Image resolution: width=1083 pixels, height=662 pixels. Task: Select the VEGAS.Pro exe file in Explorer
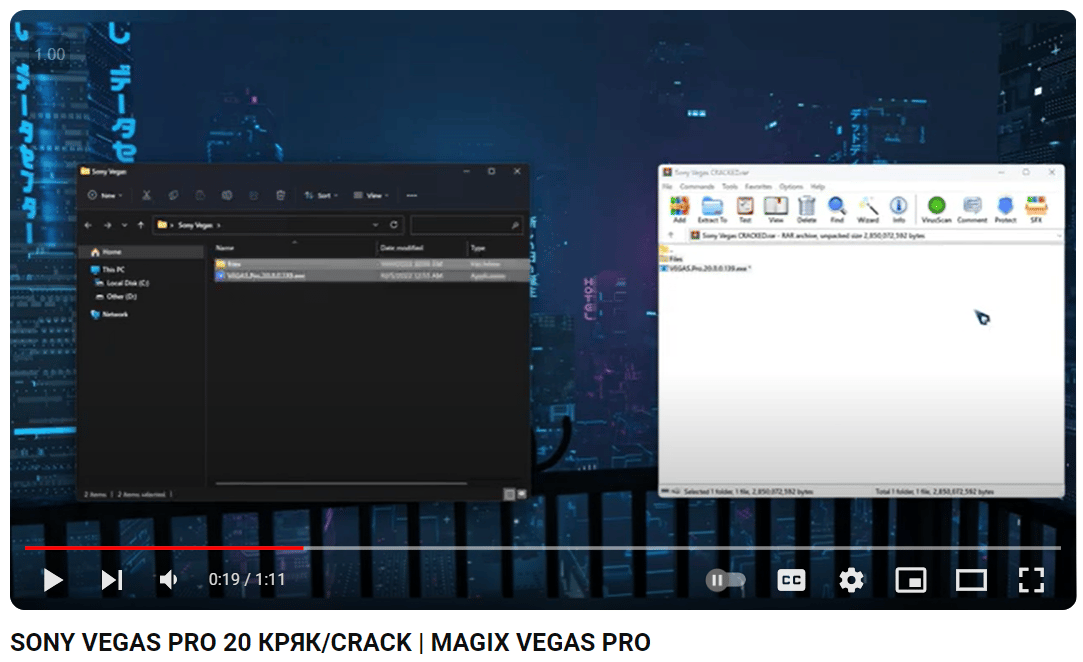372,276
